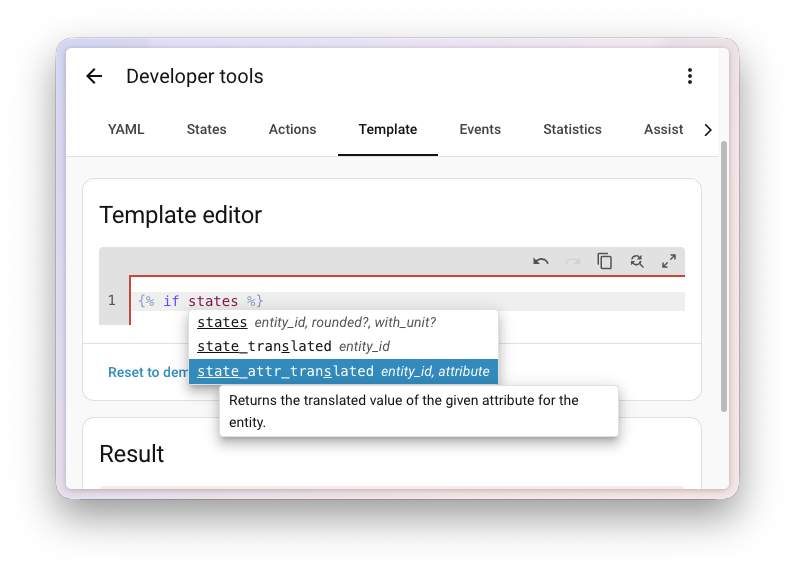Pick the state_attr_translated suggestion
The image size is (795, 573).
point(343,372)
